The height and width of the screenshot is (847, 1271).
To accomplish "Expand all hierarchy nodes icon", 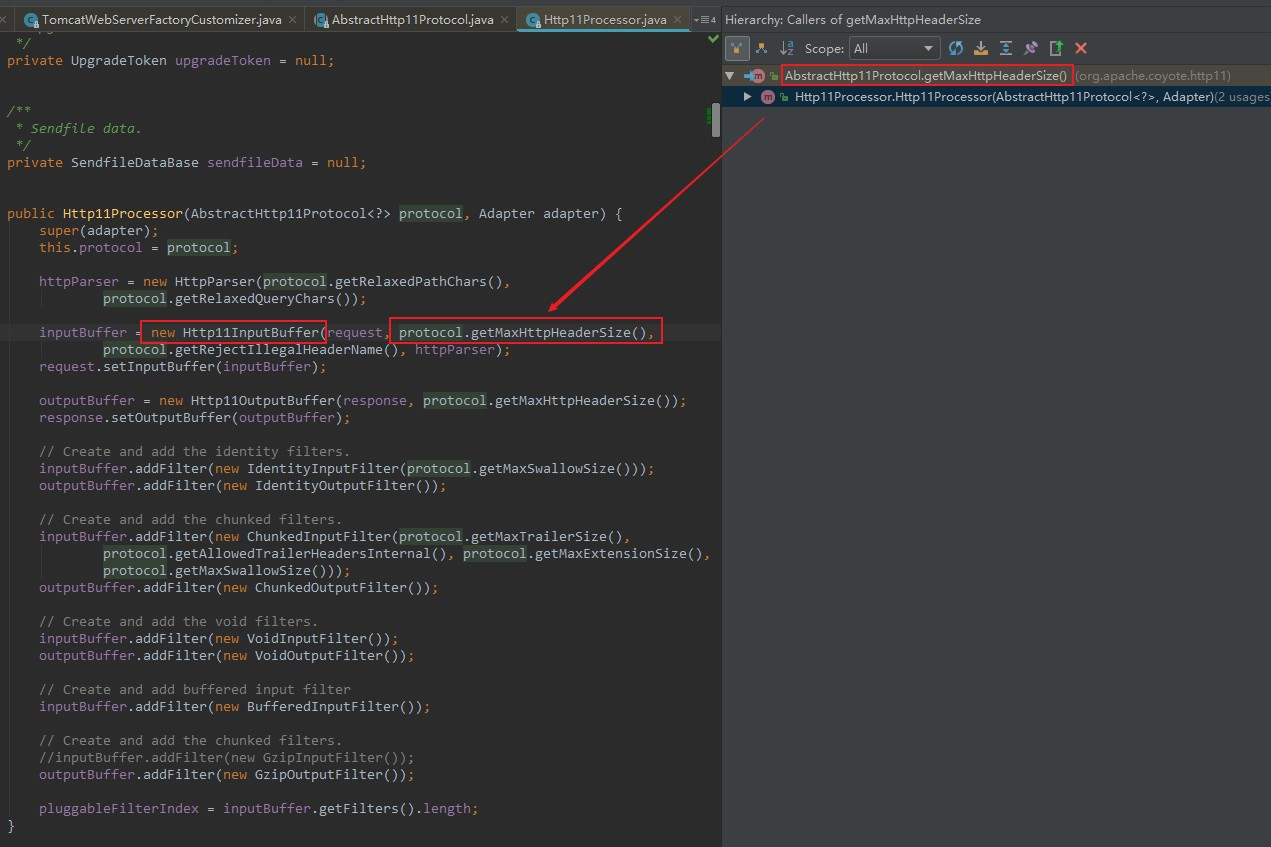I will coord(1006,48).
